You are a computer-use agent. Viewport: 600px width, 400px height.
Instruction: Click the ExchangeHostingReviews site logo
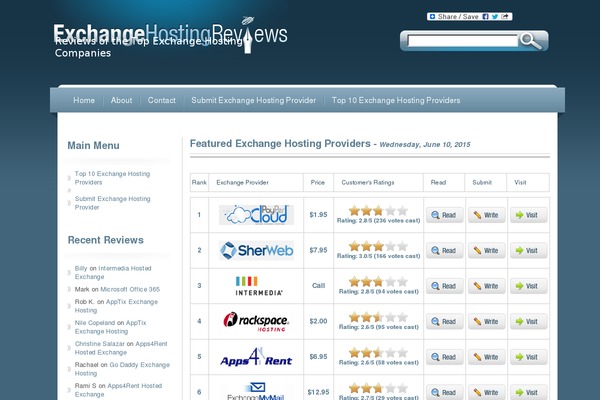coord(170,35)
